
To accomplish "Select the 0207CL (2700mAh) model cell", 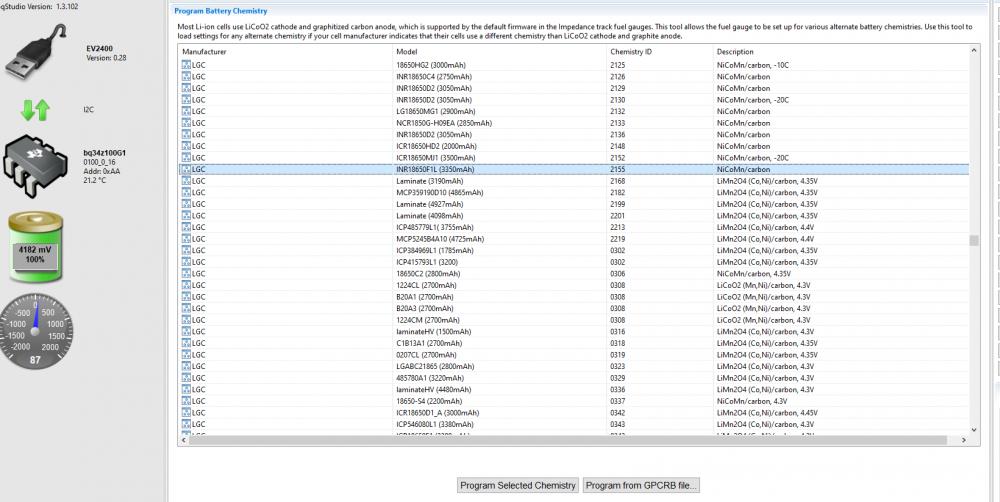I will 426,355.
